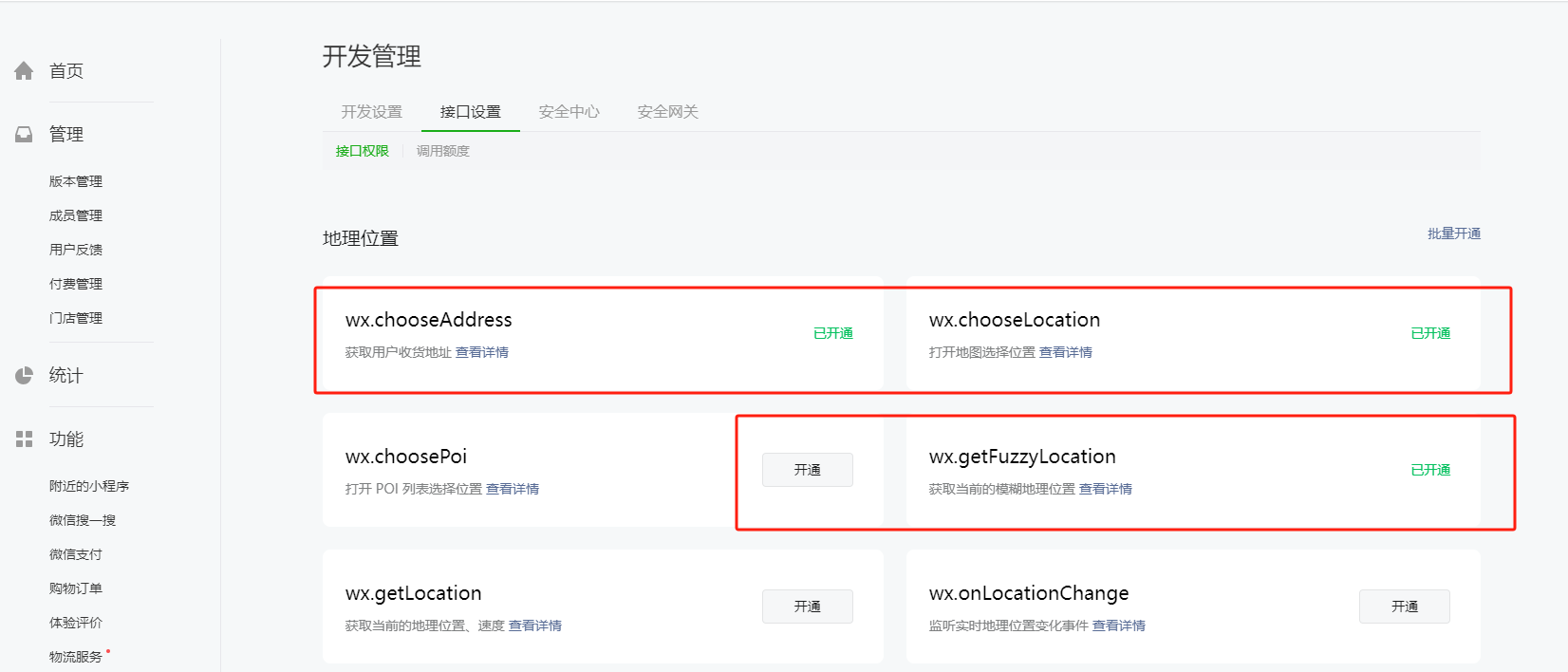Click the 地理位置 section heading
The width and height of the screenshot is (1568, 672).
361,238
